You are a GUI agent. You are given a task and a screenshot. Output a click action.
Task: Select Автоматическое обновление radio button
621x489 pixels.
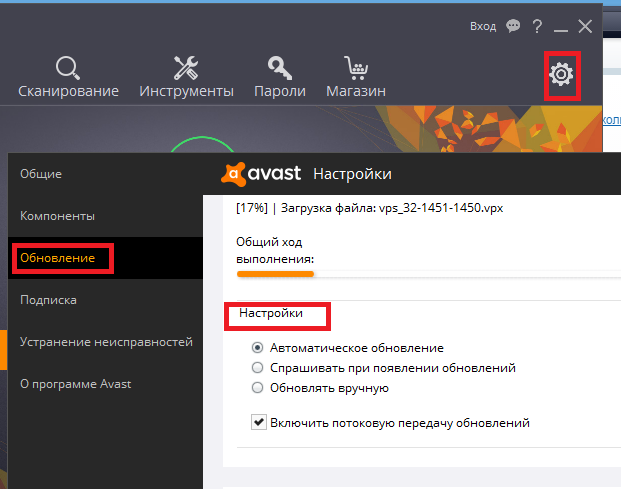[258, 348]
